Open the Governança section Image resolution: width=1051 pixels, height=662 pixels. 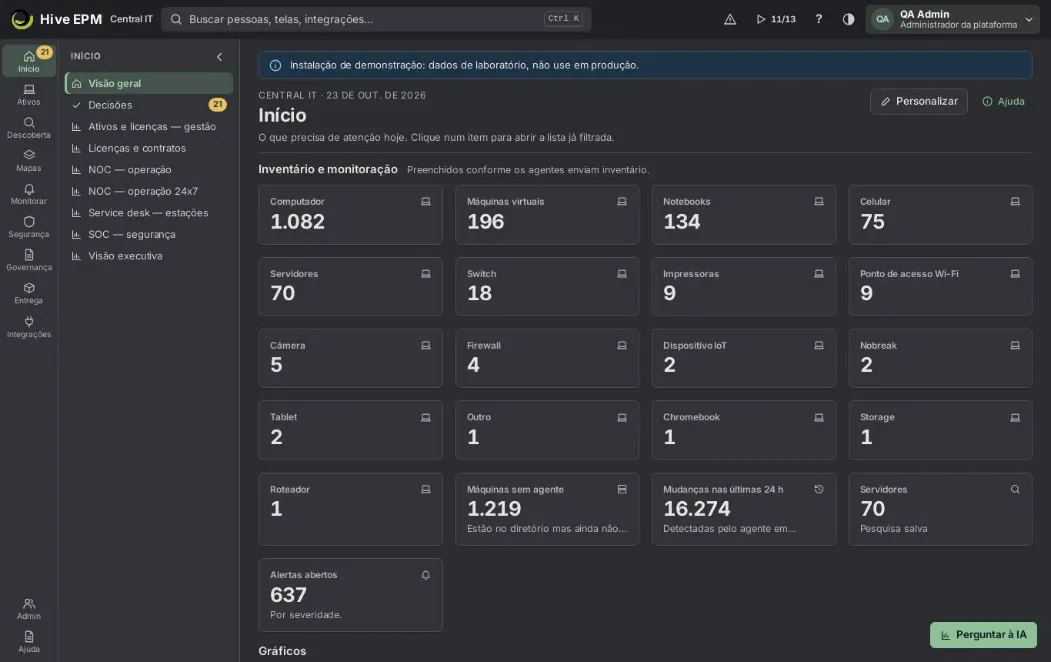(x=29, y=260)
